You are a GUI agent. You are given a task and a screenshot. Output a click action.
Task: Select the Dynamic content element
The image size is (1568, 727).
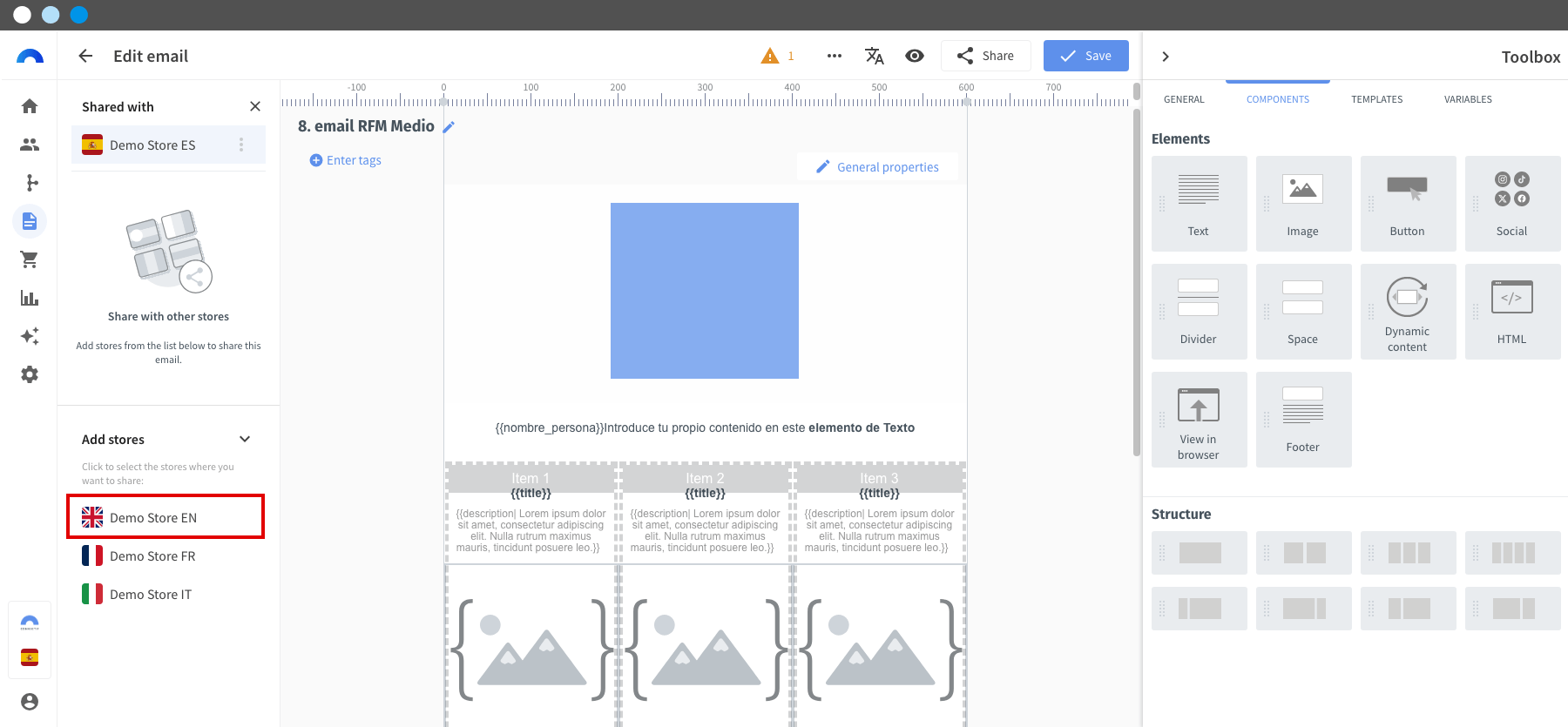click(1407, 312)
